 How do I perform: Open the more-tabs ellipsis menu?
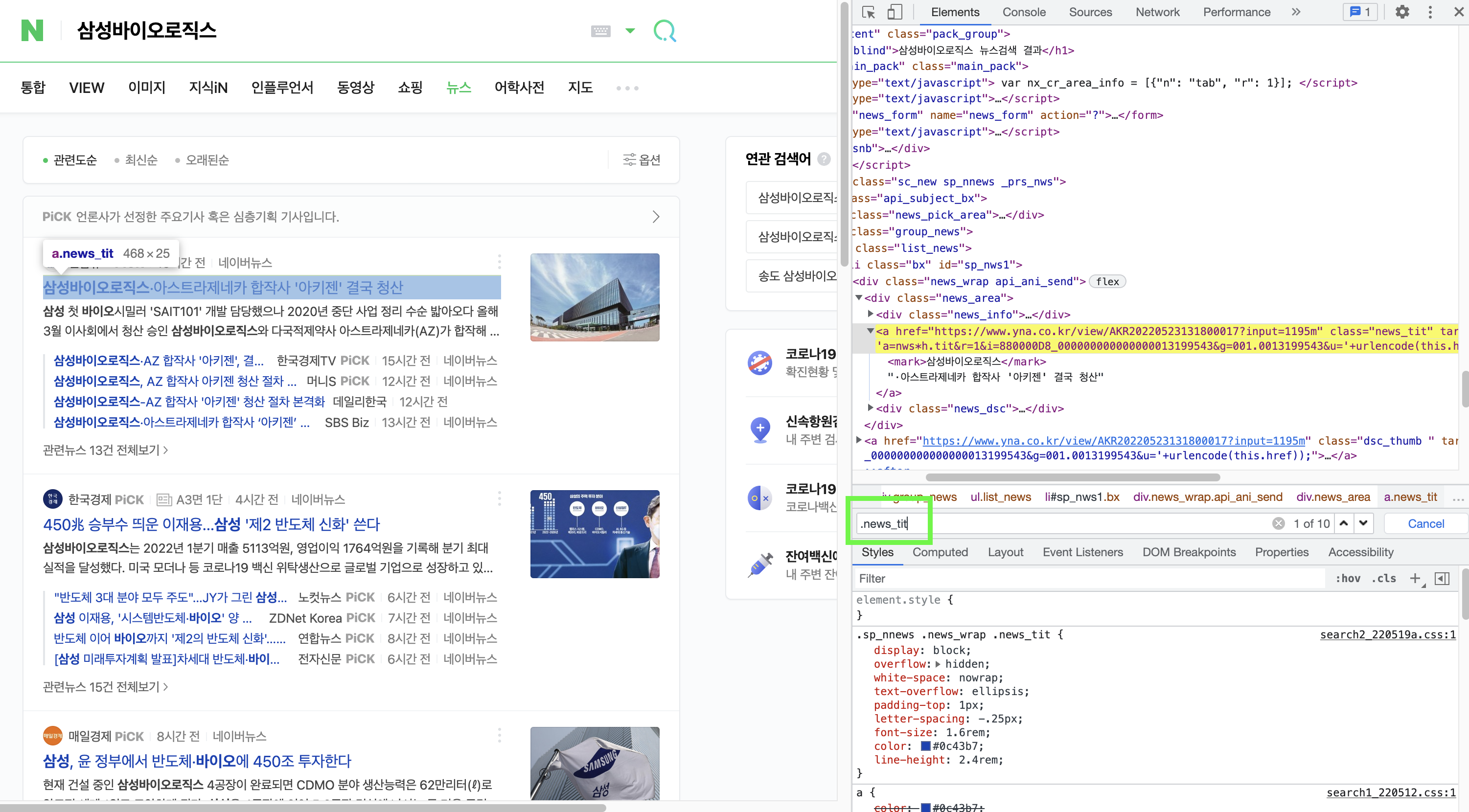(627, 89)
